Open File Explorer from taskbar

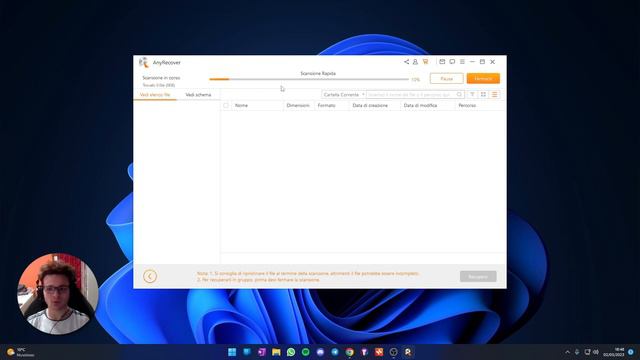276,352
